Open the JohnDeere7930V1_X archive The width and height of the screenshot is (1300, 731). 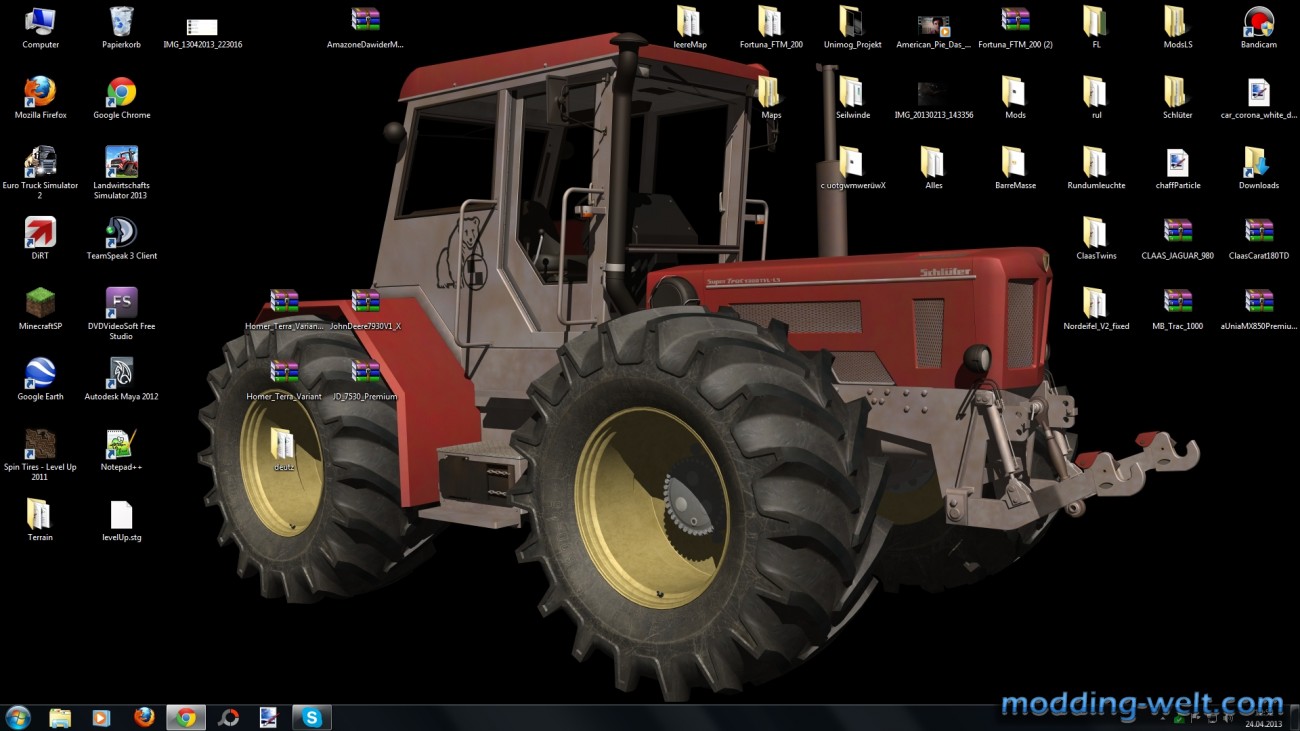[x=365, y=309]
